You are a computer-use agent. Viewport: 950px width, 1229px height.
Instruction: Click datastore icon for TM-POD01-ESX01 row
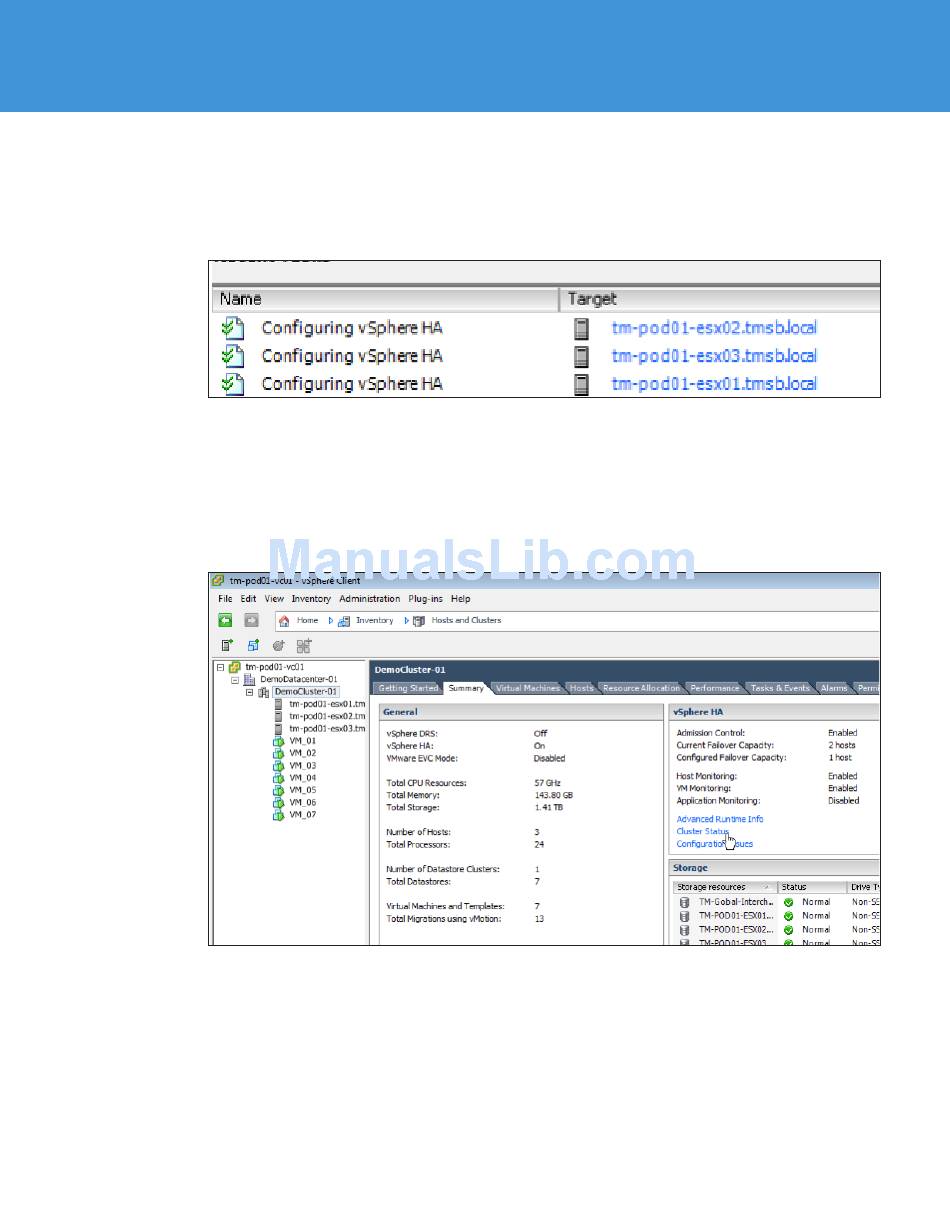685,916
